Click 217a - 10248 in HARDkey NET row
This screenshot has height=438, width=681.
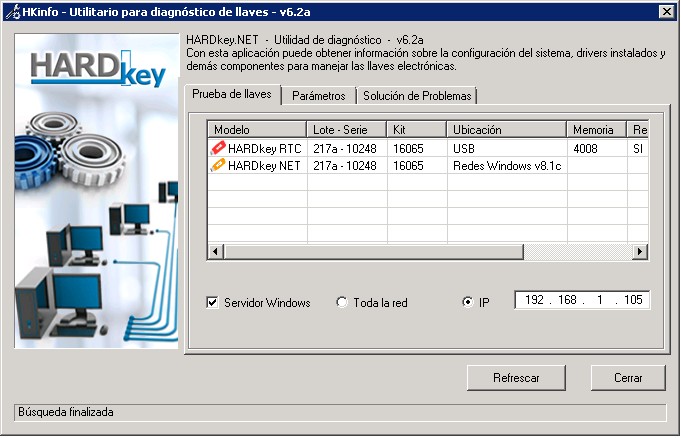click(x=345, y=166)
